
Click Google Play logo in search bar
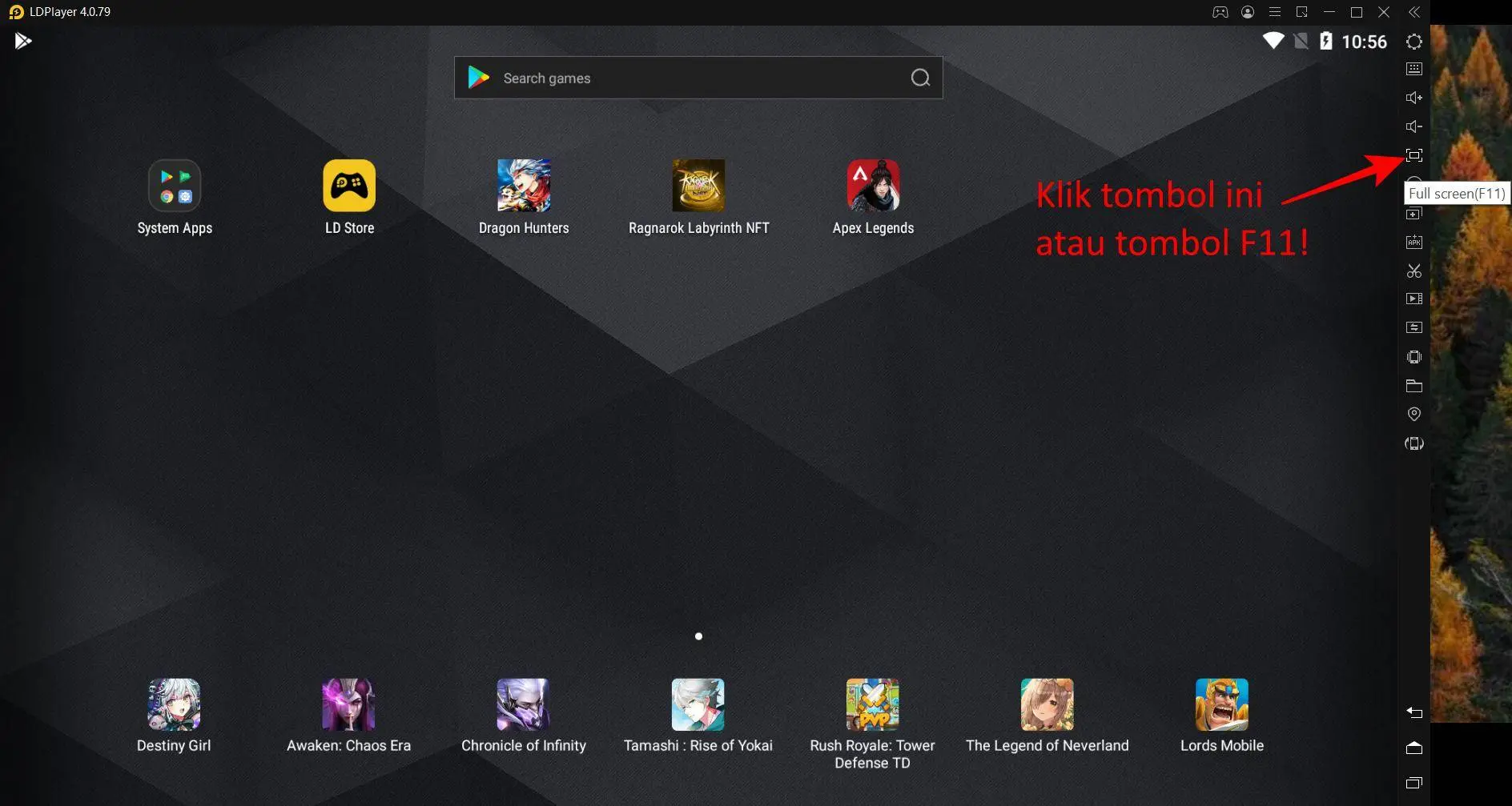coord(479,78)
